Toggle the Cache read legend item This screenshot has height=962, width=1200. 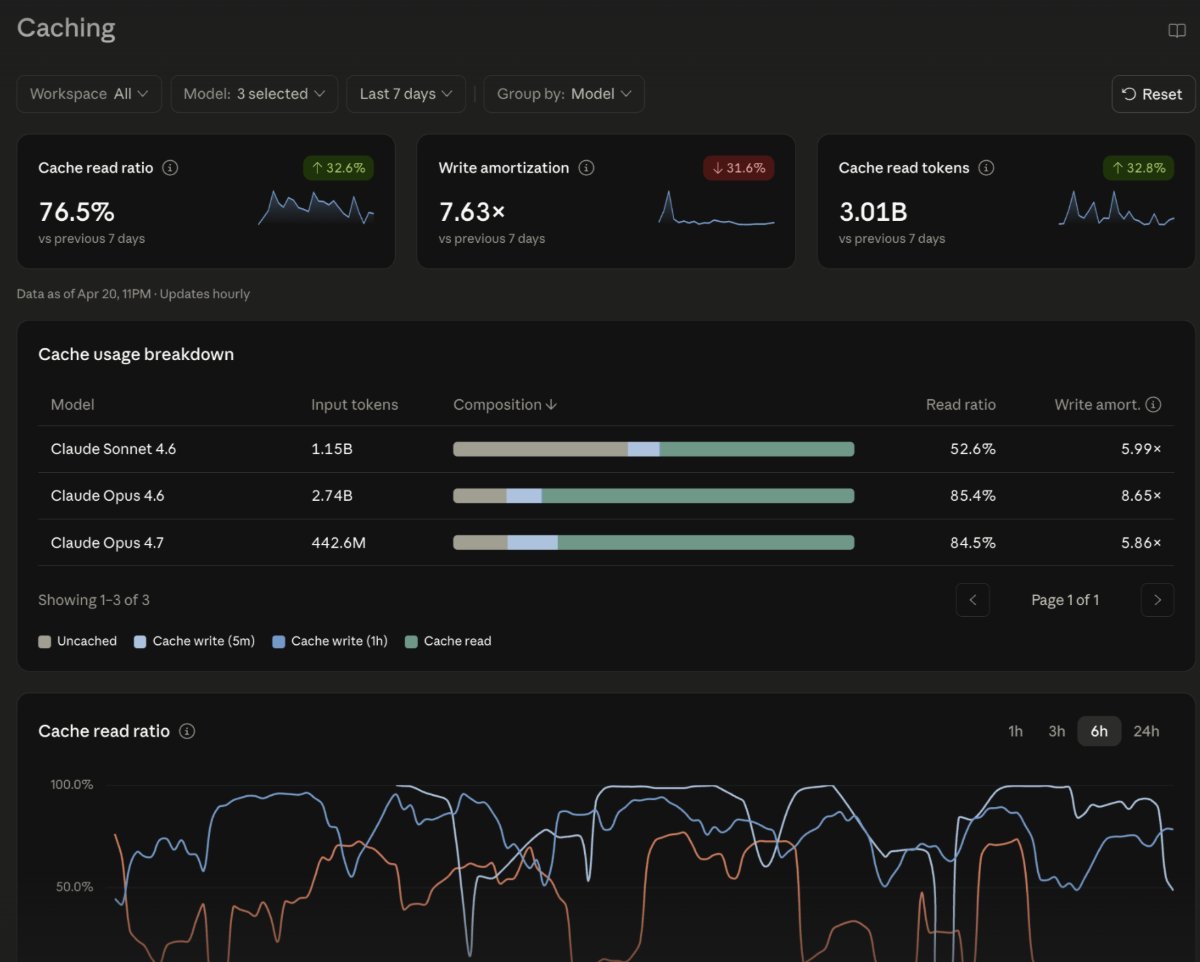pyautogui.click(x=448, y=641)
